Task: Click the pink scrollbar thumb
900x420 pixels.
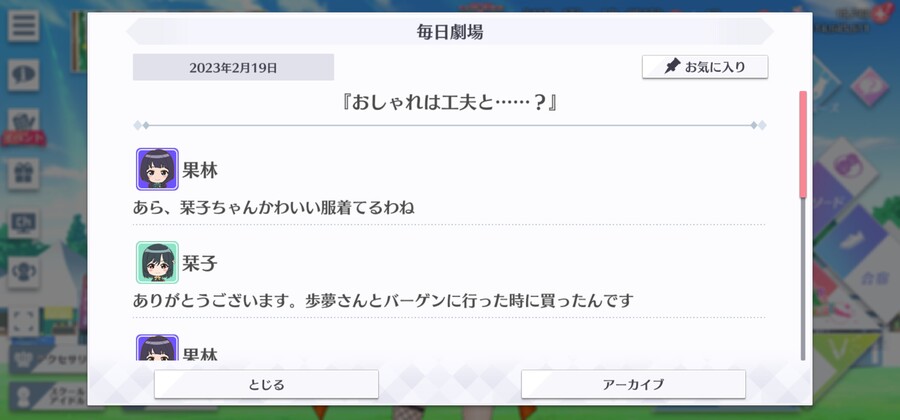Action: coord(803,145)
